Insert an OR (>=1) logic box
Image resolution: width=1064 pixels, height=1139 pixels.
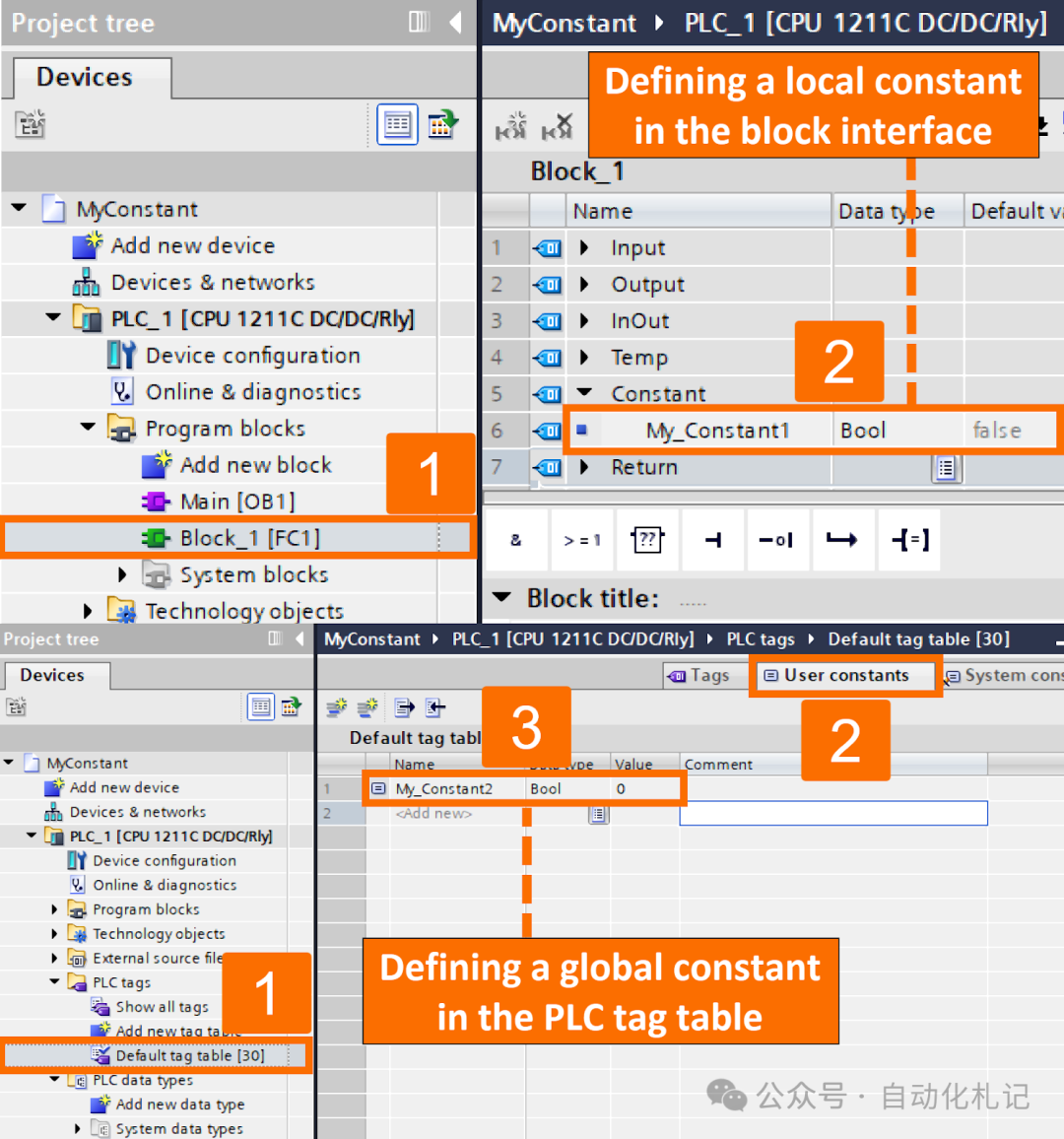[x=581, y=540]
